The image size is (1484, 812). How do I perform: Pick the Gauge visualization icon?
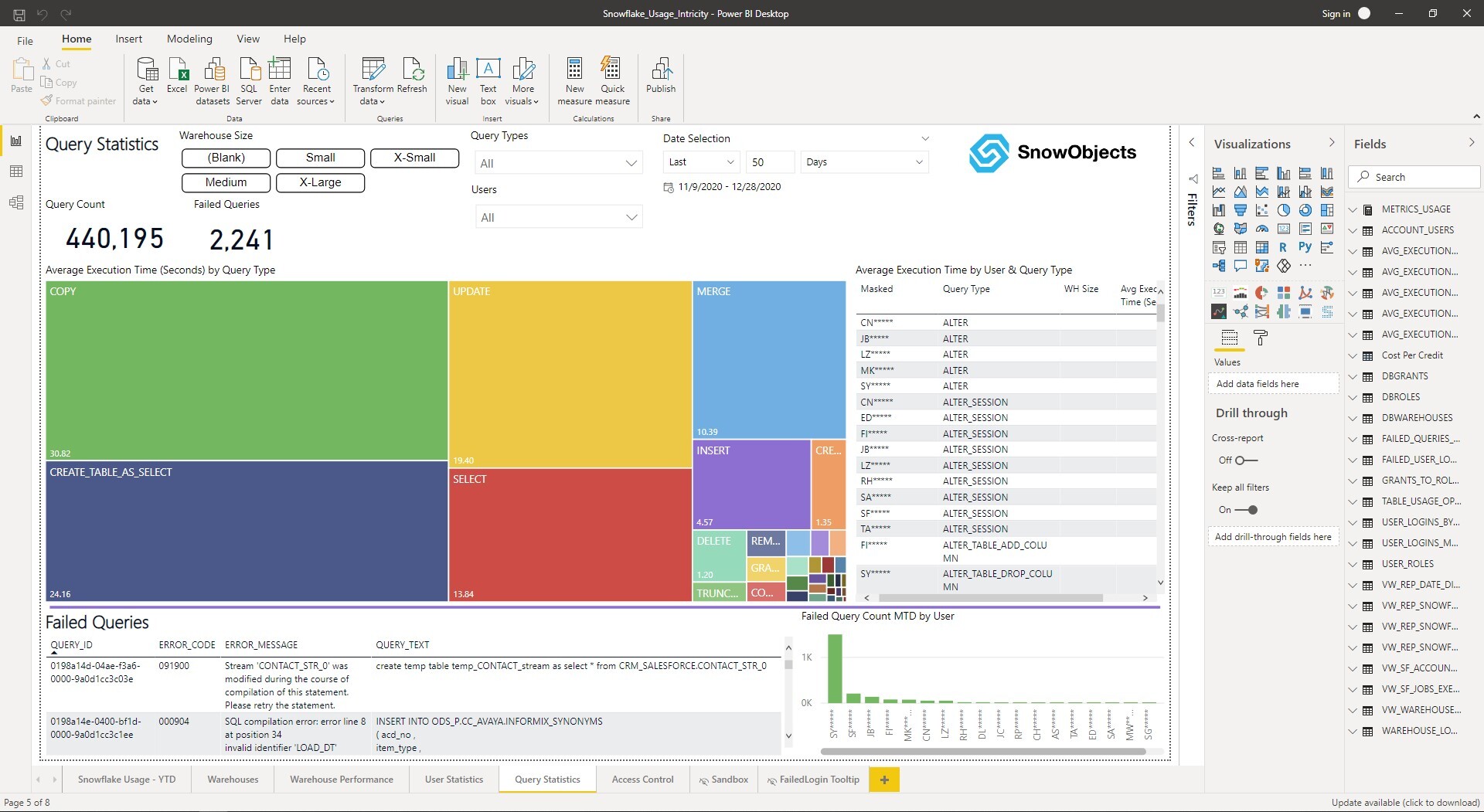point(1262,229)
